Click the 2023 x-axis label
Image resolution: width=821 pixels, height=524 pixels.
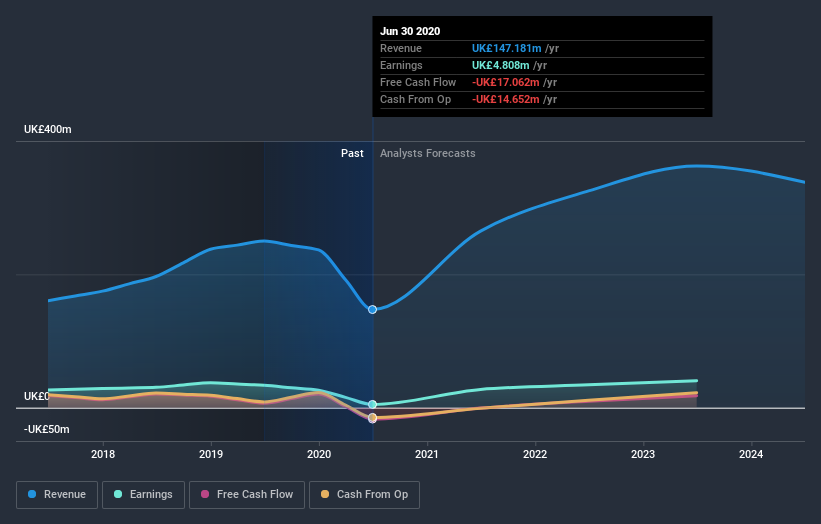point(643,454)
